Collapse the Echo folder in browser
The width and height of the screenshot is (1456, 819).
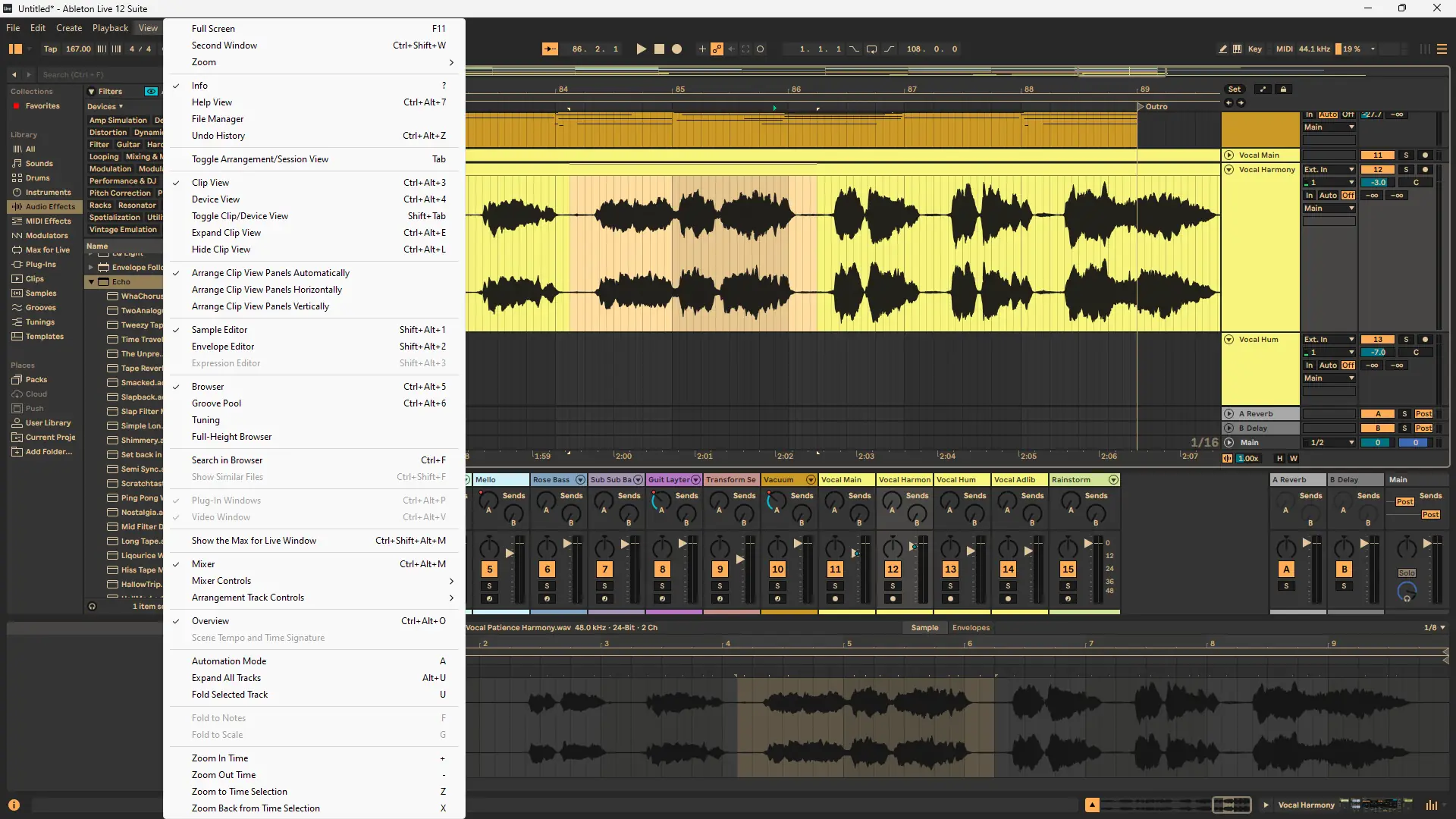click(92, 282)
